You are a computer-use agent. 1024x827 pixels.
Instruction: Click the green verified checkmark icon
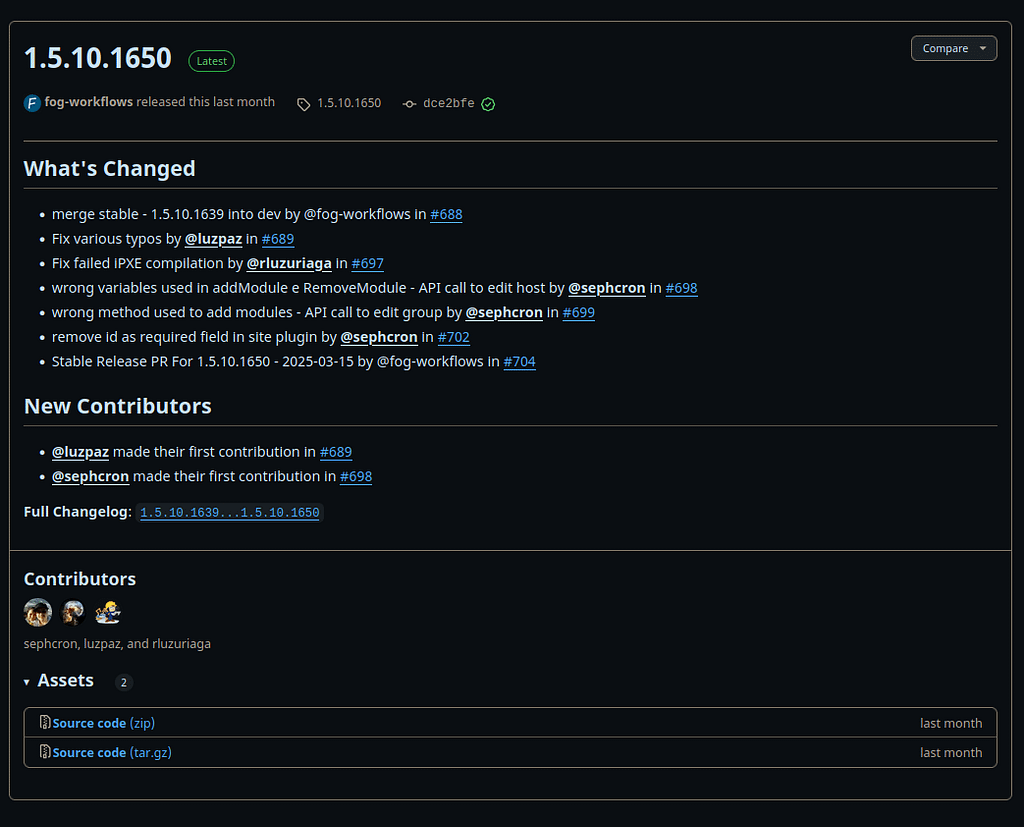point(488,104)
